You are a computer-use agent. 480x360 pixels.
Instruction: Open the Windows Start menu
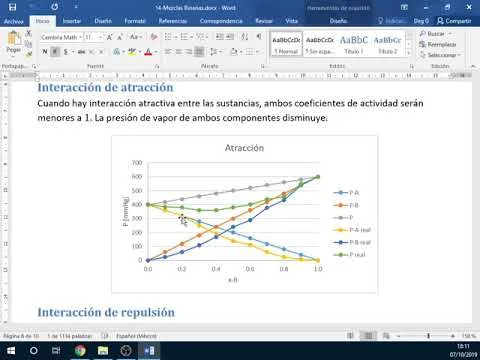point(11,351)
